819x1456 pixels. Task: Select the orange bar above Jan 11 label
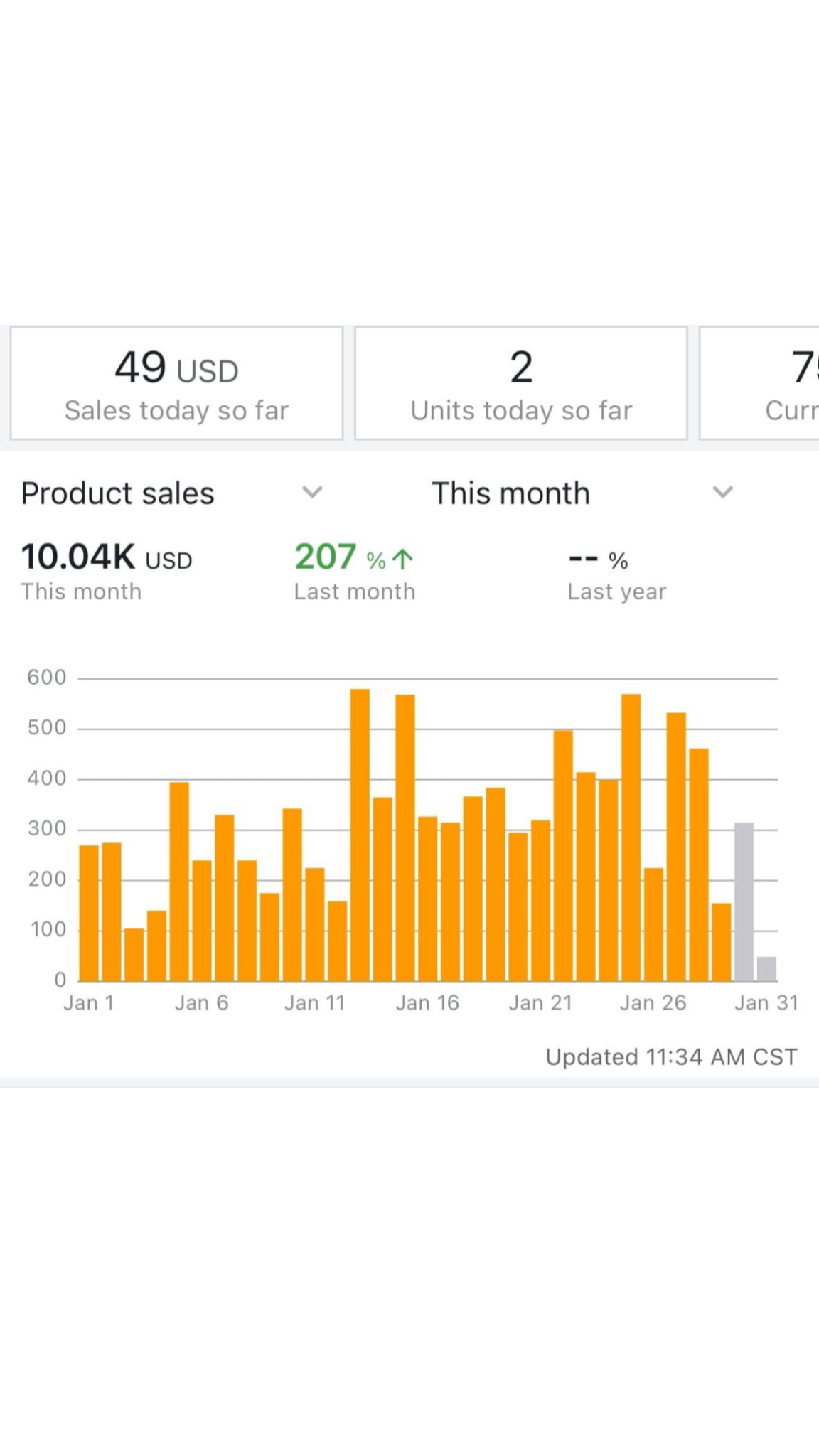(315, 924)
